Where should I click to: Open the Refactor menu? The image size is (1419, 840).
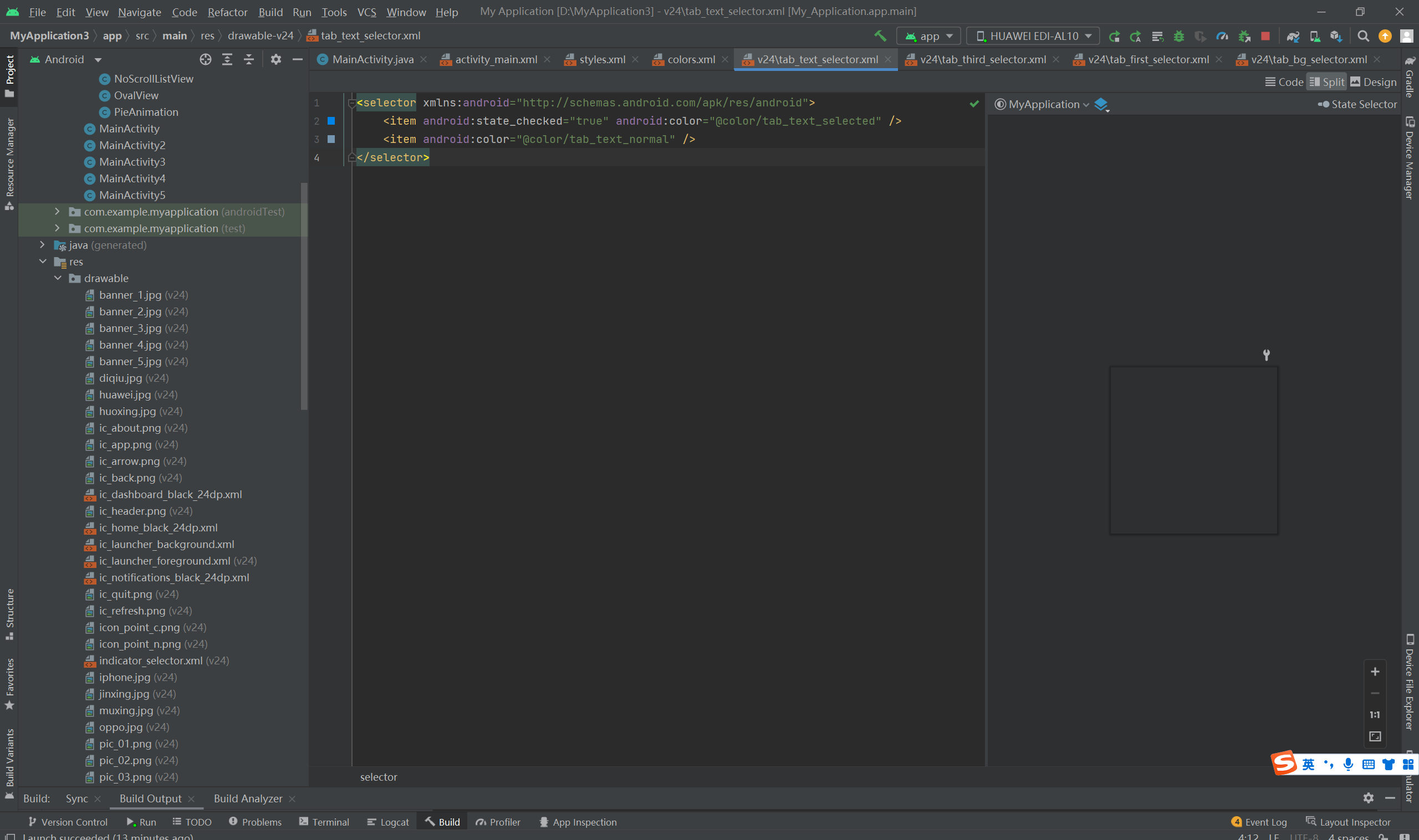pos(227,12)
